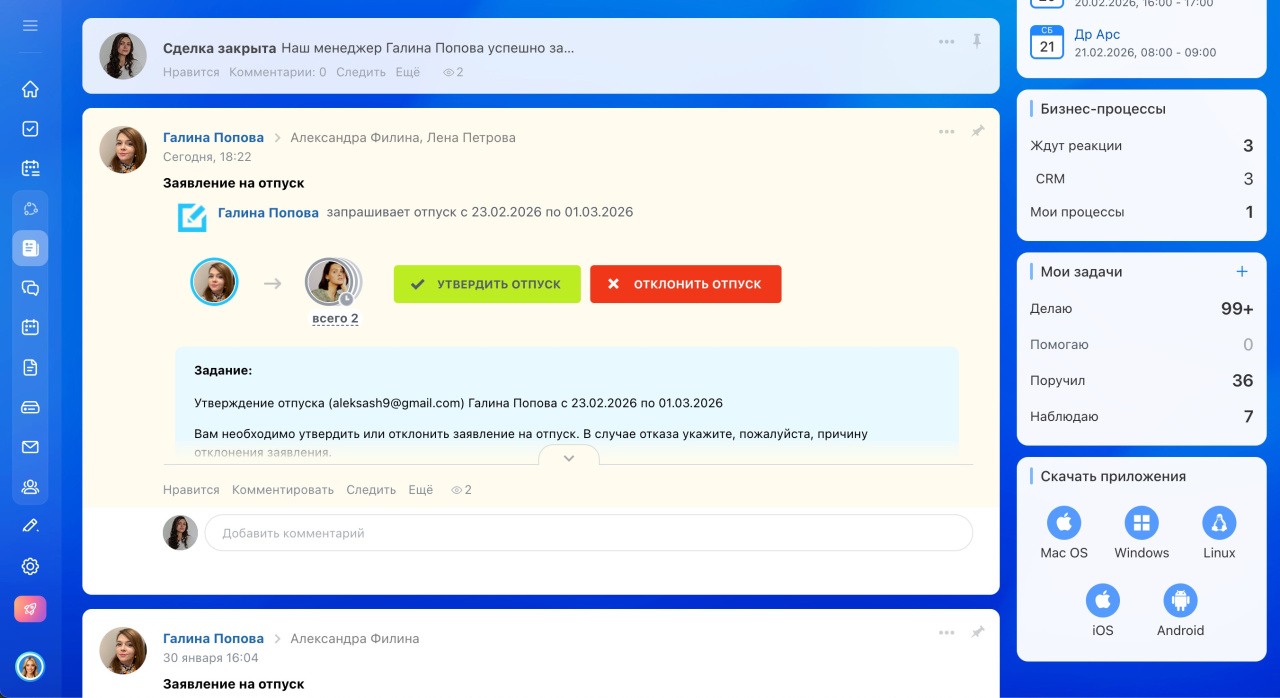Screen dimensions: 1280x698
Task: Open 'Ждут реакции' business processes
Action: 1076,146
